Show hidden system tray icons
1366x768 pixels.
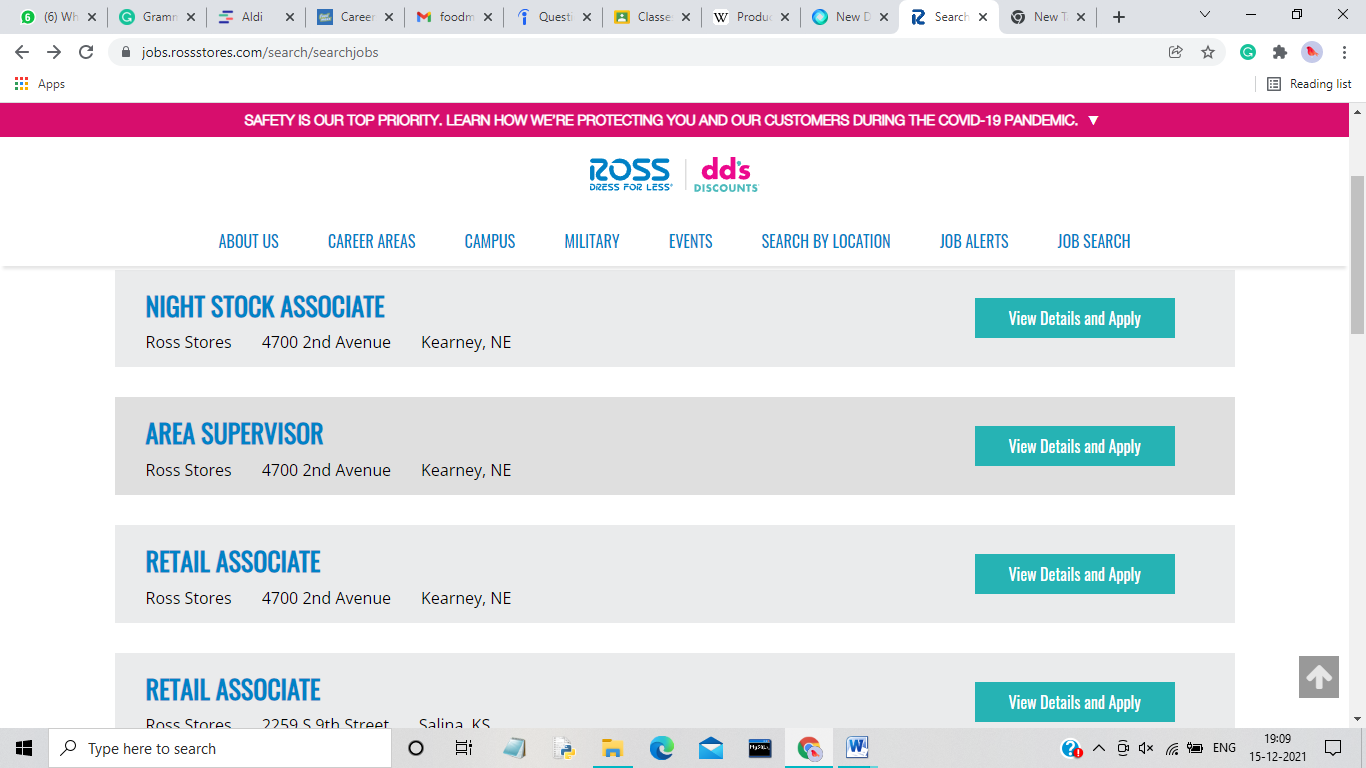coord(1098,748)
